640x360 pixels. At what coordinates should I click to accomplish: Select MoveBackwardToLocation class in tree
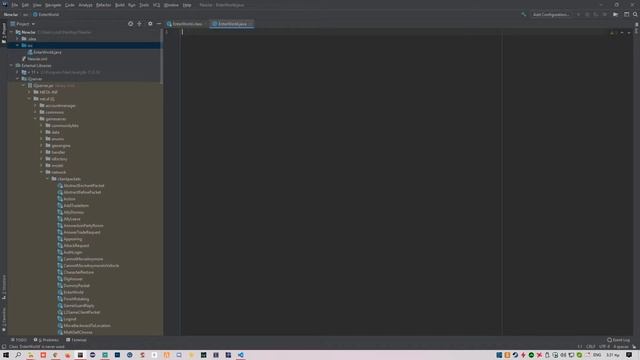[x=87, y=326]
